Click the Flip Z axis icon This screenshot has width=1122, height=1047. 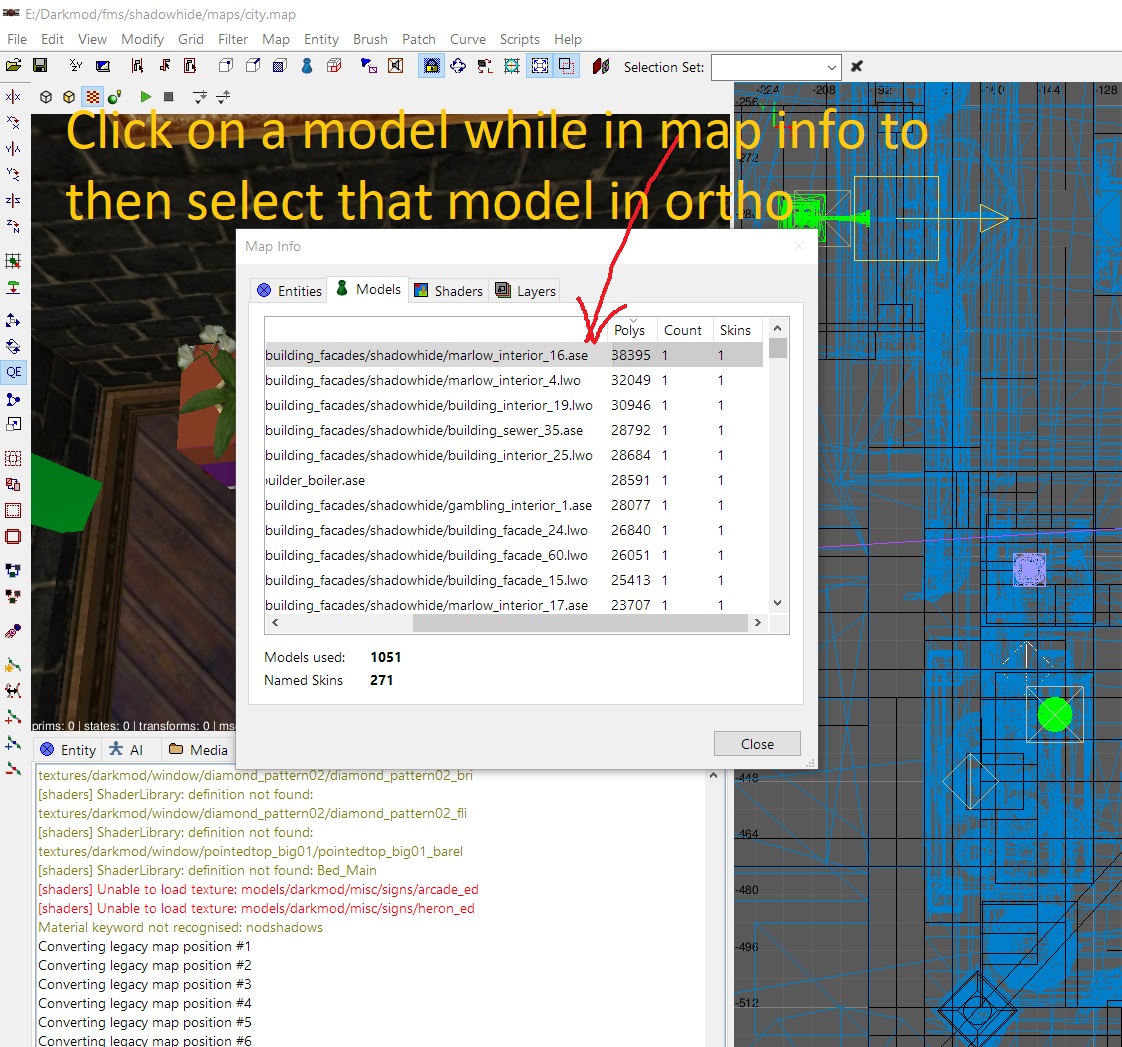[x=13, y=200]
